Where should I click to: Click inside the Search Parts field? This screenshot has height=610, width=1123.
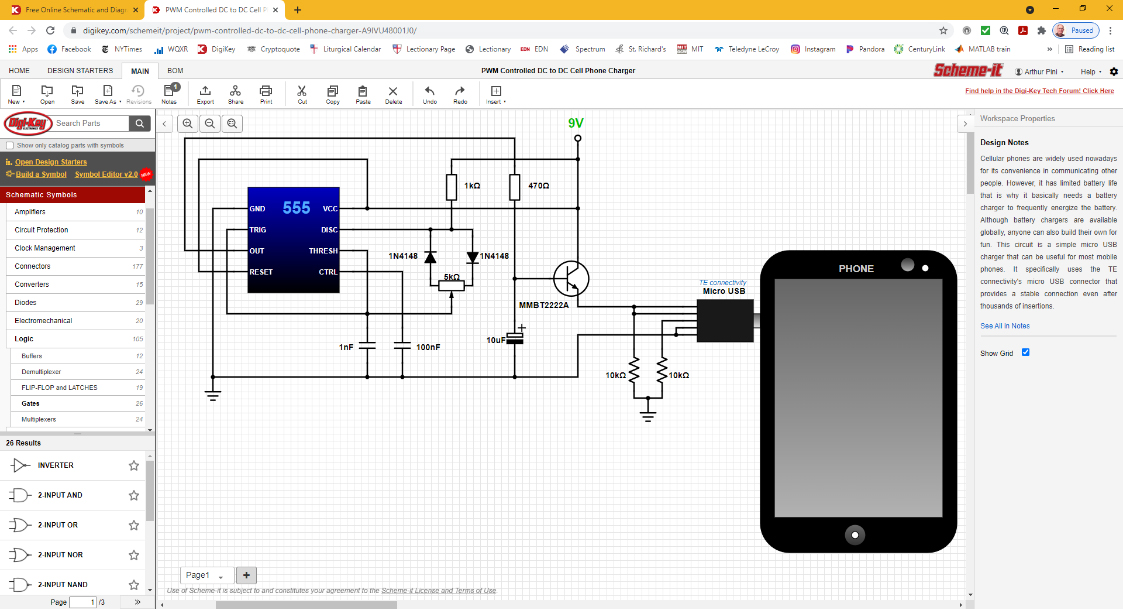(90, 123)
